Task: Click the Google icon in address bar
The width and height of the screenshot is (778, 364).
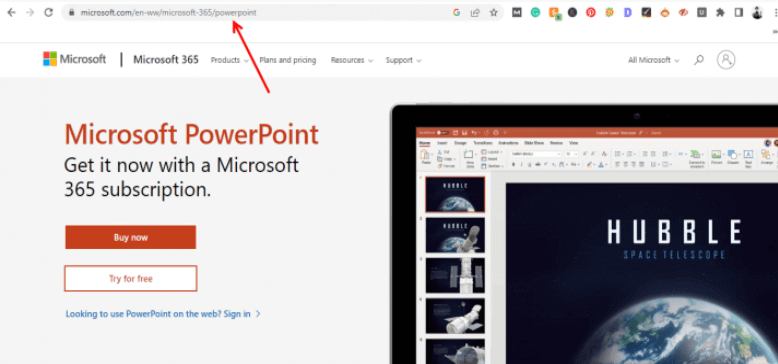Action: [456, 13]
